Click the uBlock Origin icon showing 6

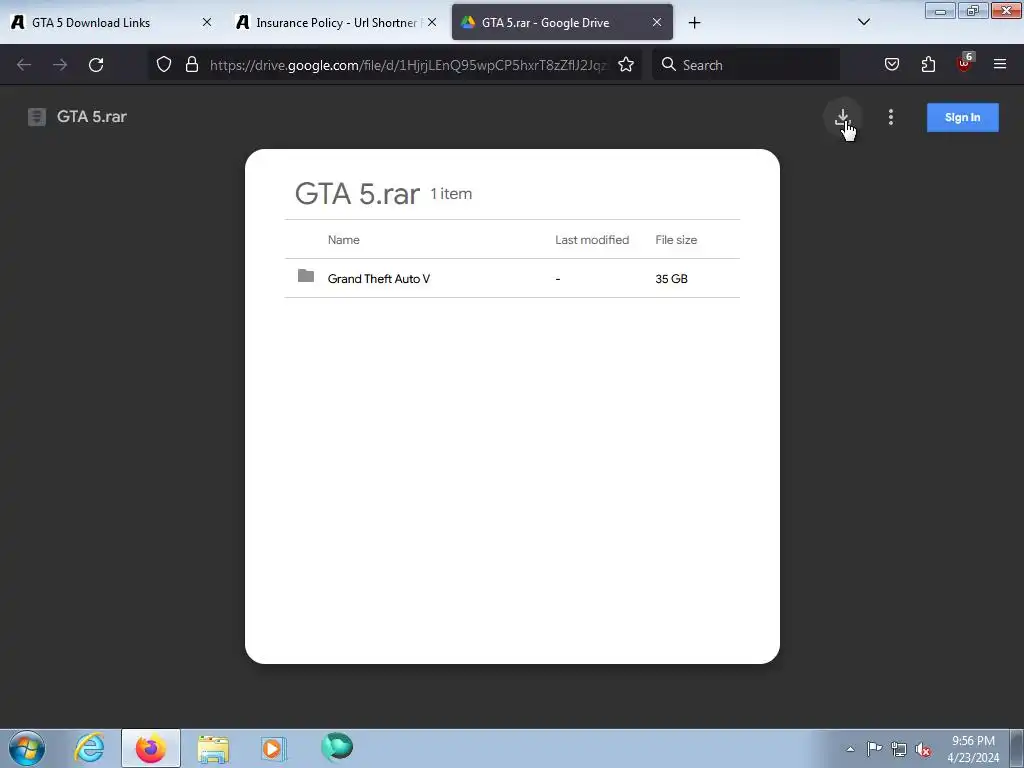tap(965, 63)
